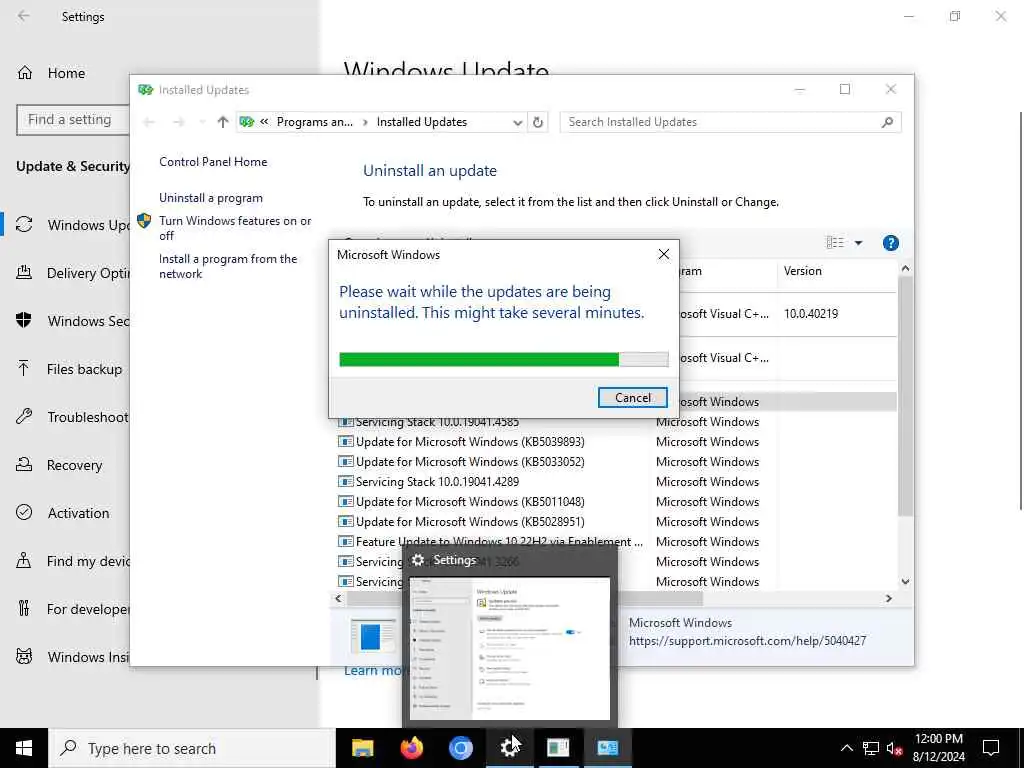The height and width of the screenshot is (768, 1024).
Task: Click the Forward arrow in Installed Updates
Action: coord(178,122)
